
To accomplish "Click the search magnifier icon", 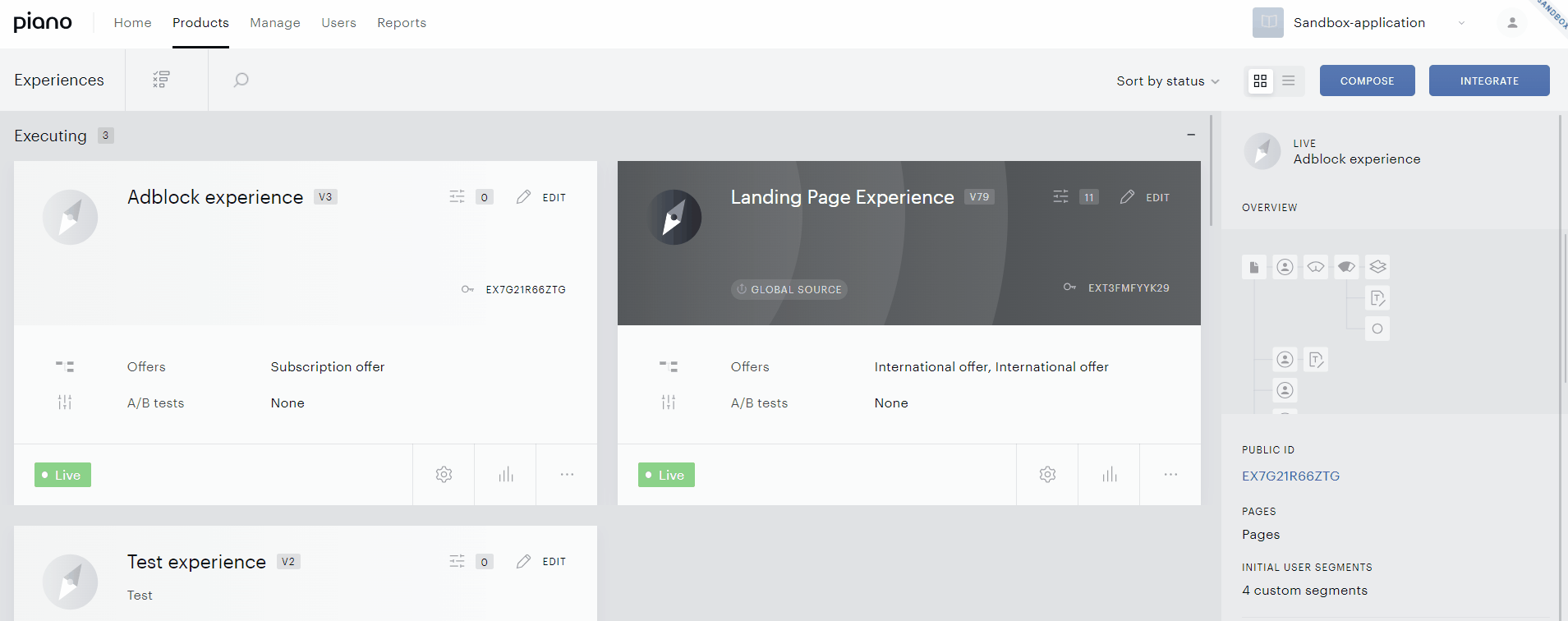I will pos(241,80).
